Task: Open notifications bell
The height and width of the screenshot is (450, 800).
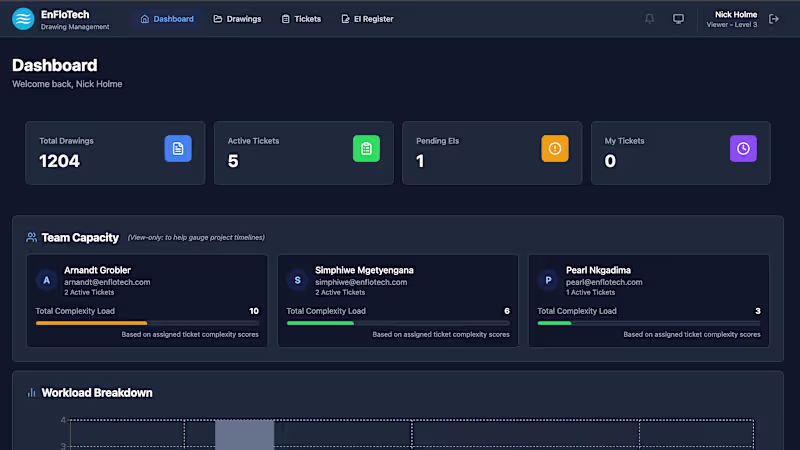Action: point(649,19)
